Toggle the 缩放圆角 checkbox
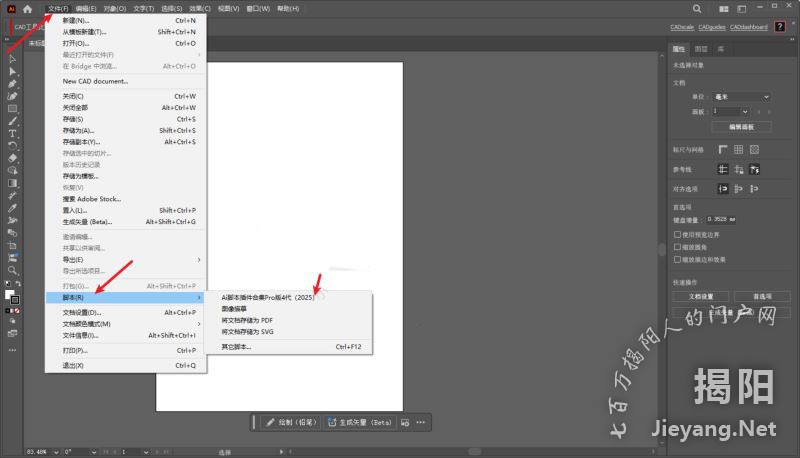Image resolution: width=800 pixels, height=458 pixels. coord(679,245)
